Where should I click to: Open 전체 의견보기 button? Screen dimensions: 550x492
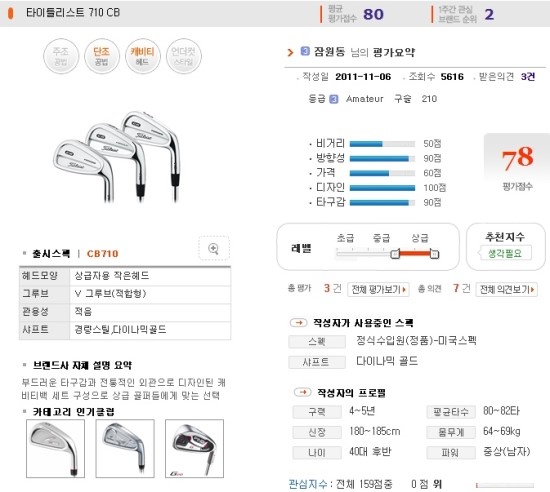pyautogui.click(x=507, y=289)
